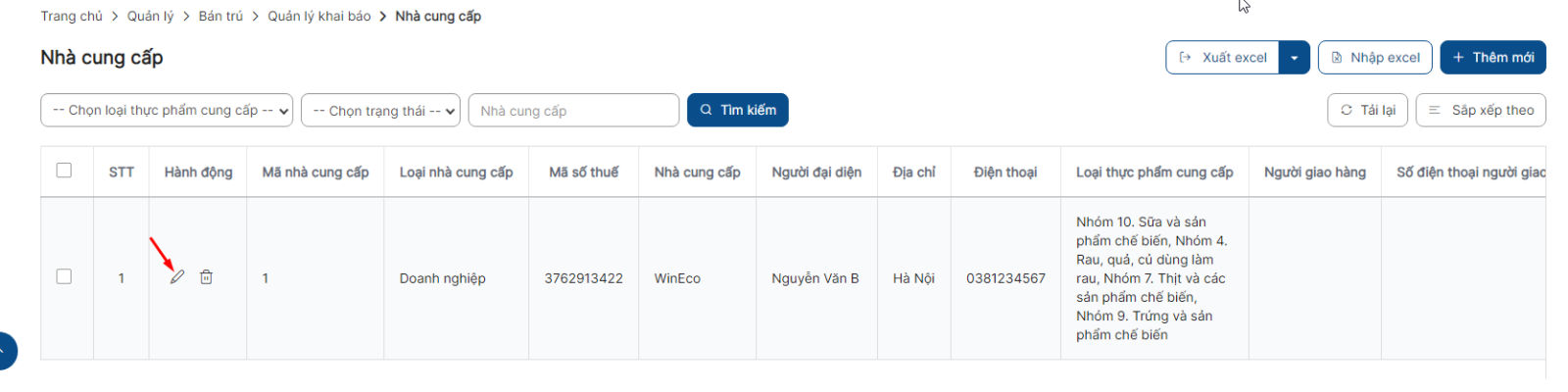This screenshot has height=392, width=1568.
Task: Click the blue floating button at left edge
Action: [x=6, y=351]
